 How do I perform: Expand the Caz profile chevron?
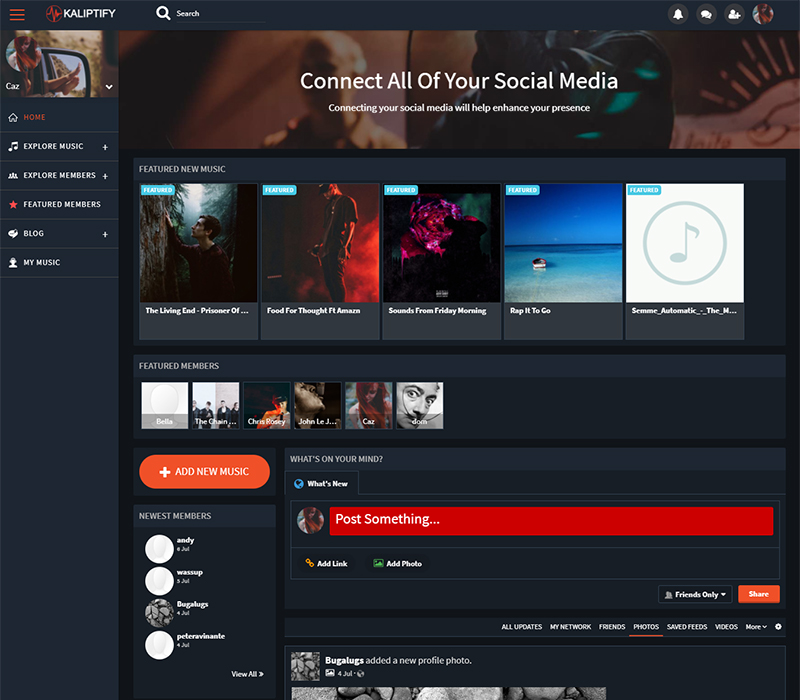(x=109, y=87)
